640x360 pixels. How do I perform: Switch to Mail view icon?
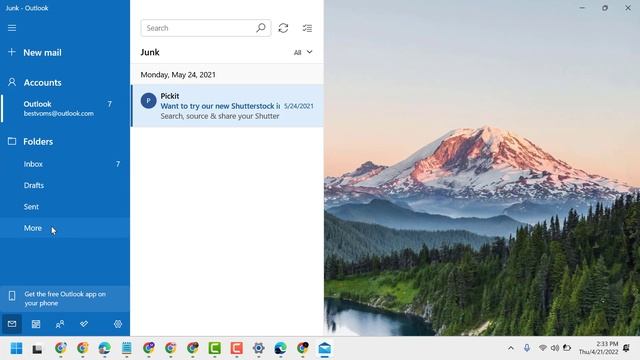pyautogui.click(x=12, y=324)
